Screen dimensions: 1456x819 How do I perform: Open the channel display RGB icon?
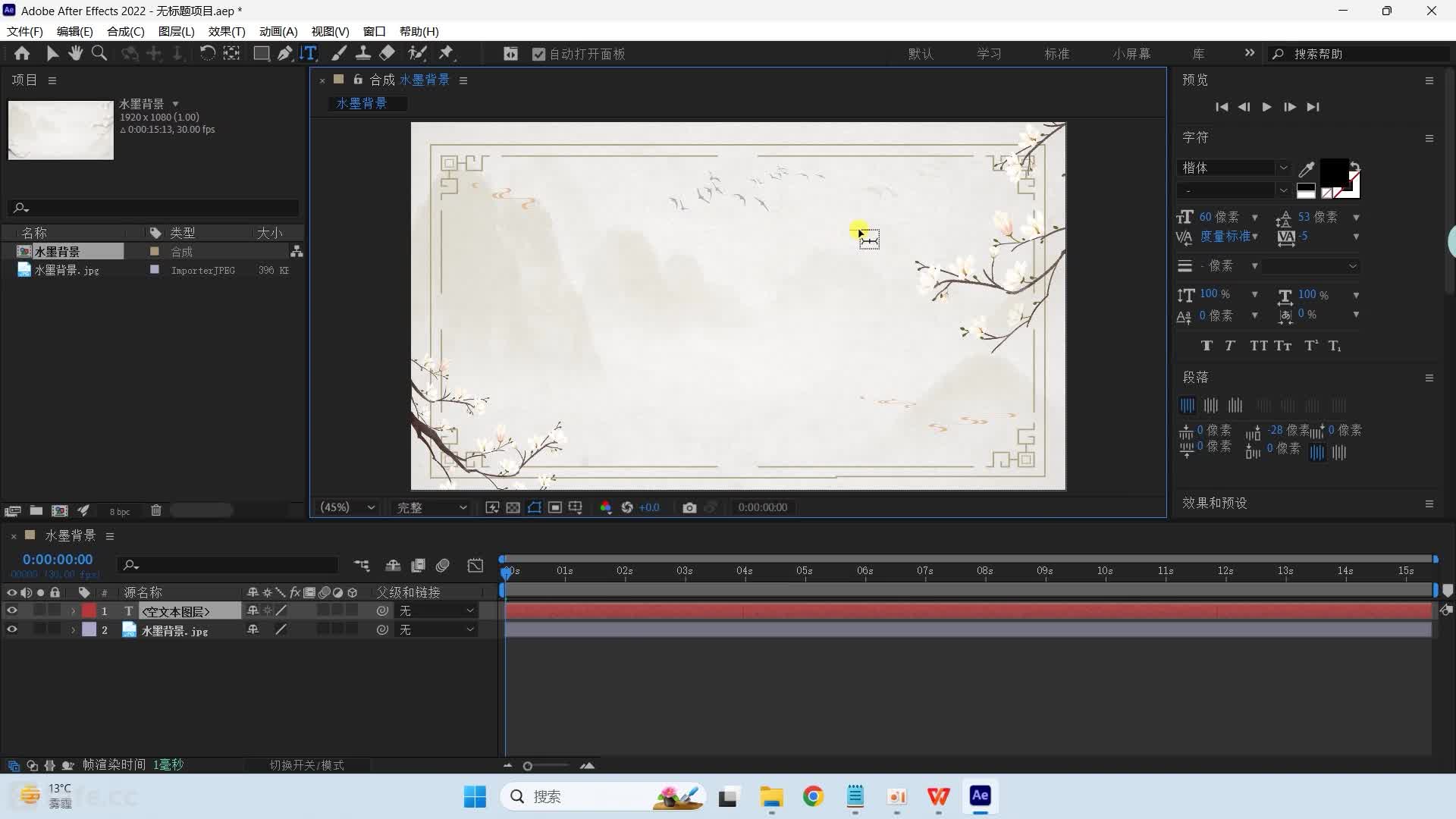point(606,507)
